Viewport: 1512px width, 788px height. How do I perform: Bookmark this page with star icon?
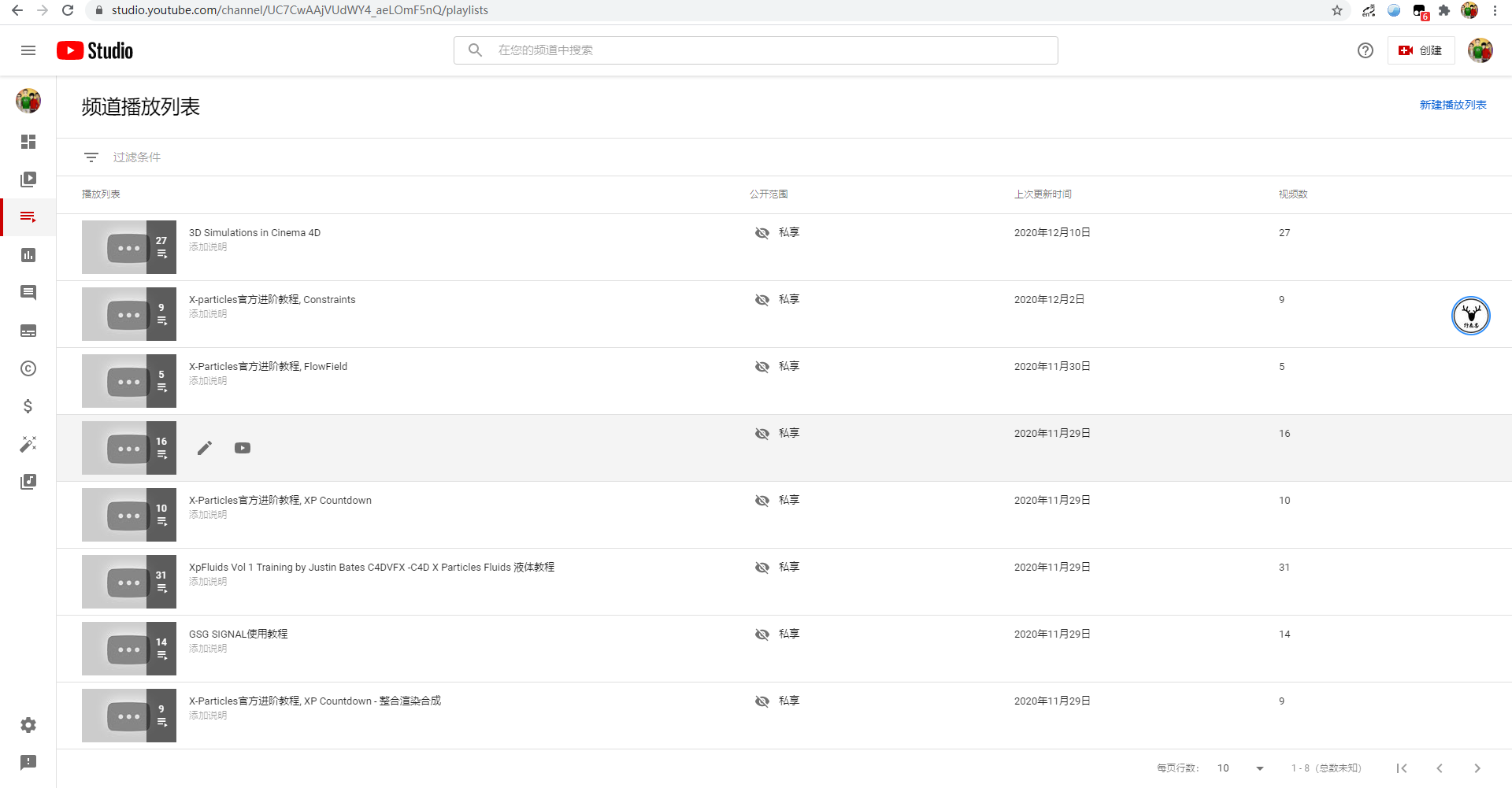(x=1337, y=10)
